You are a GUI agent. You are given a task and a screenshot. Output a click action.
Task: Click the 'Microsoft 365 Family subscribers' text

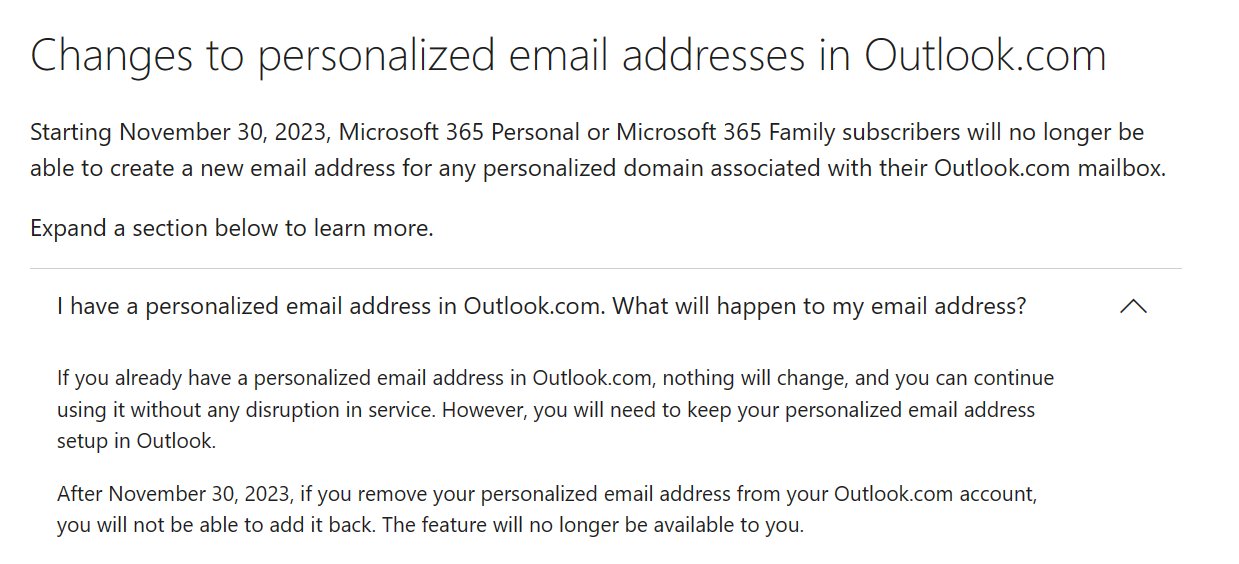782,132
